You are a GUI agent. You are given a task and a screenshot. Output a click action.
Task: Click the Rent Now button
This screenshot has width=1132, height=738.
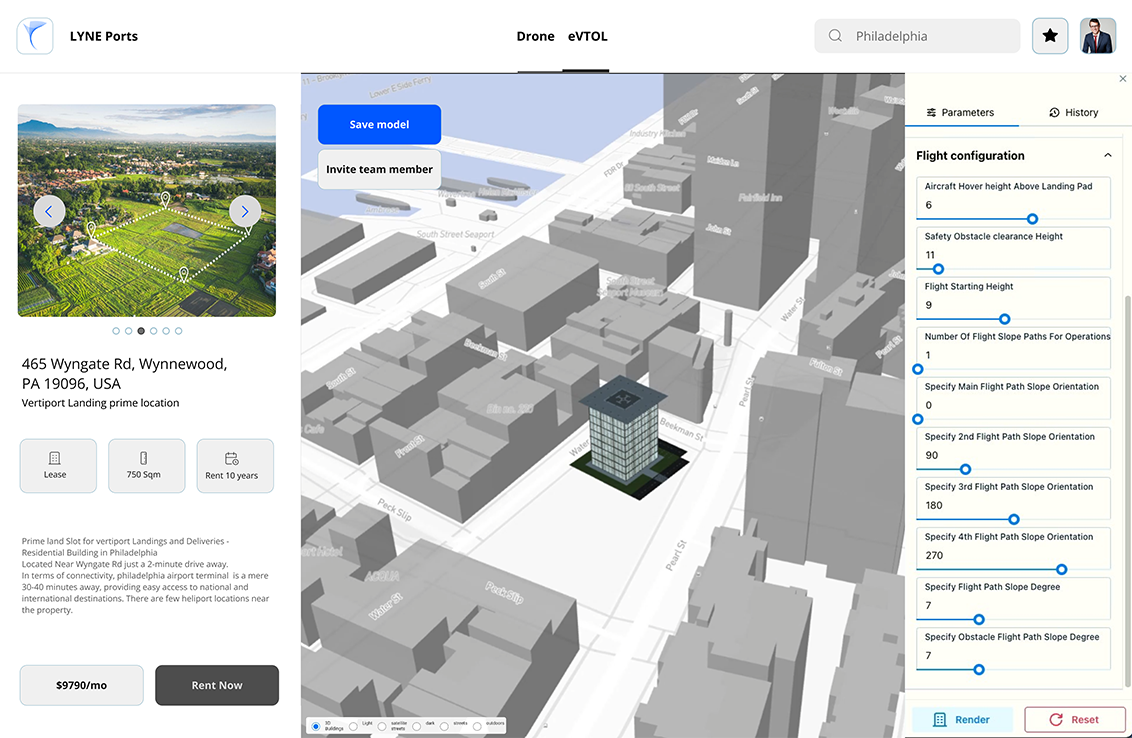(217, 685)
